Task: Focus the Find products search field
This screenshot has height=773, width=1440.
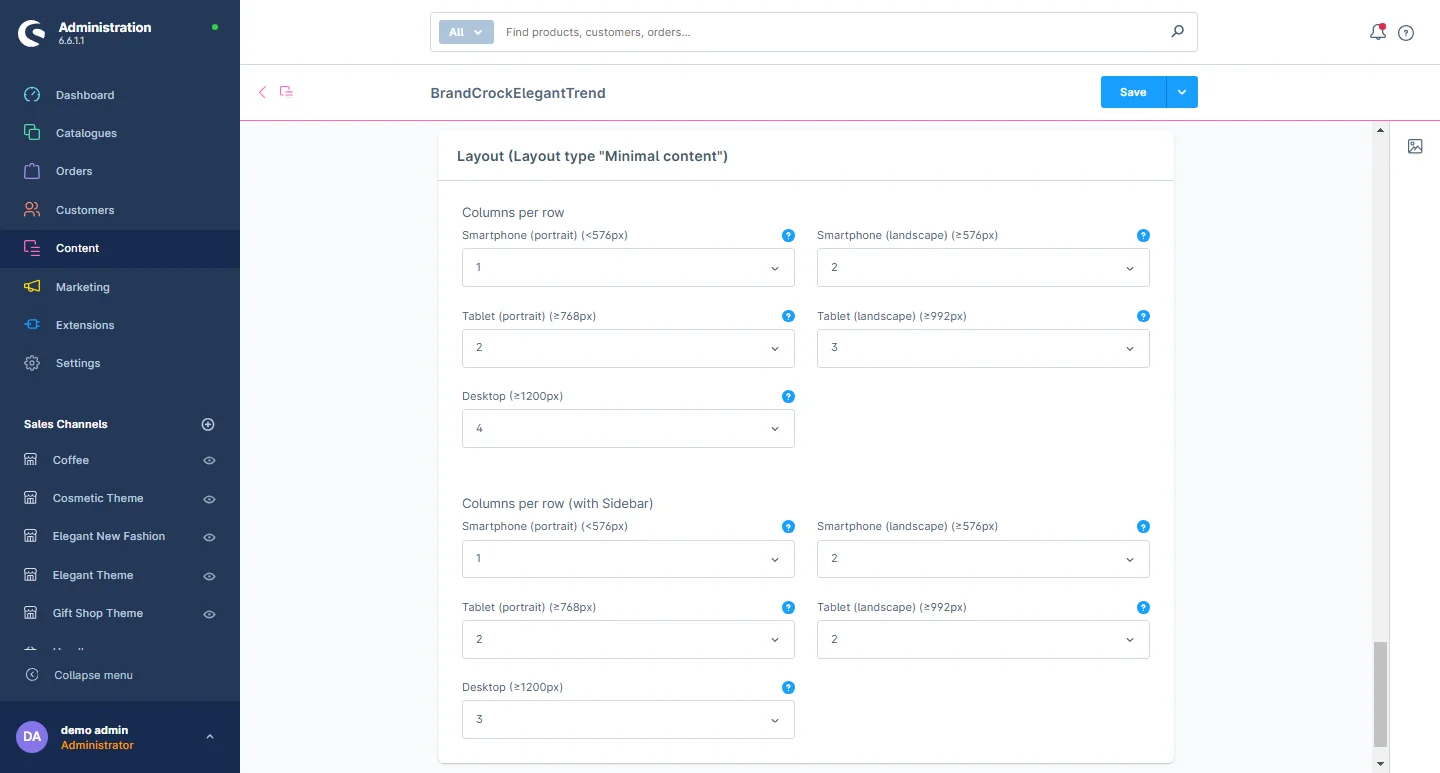Action: click(830, 32)
